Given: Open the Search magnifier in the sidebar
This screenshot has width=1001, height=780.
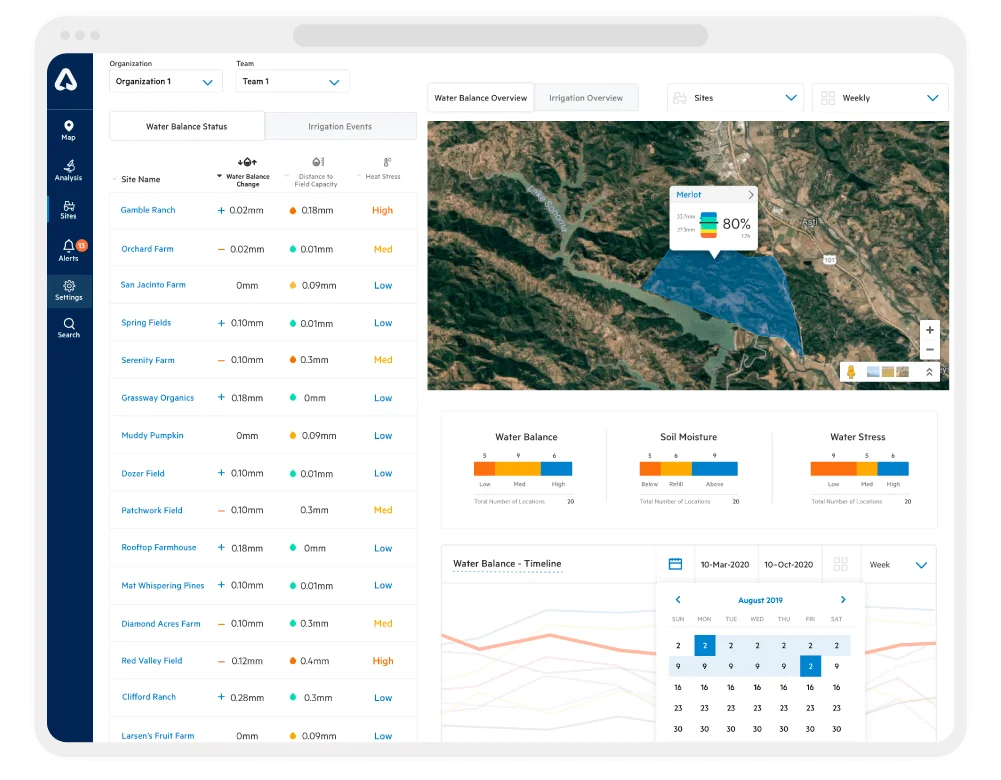Looking at the screenshot, I should [69, 327].
